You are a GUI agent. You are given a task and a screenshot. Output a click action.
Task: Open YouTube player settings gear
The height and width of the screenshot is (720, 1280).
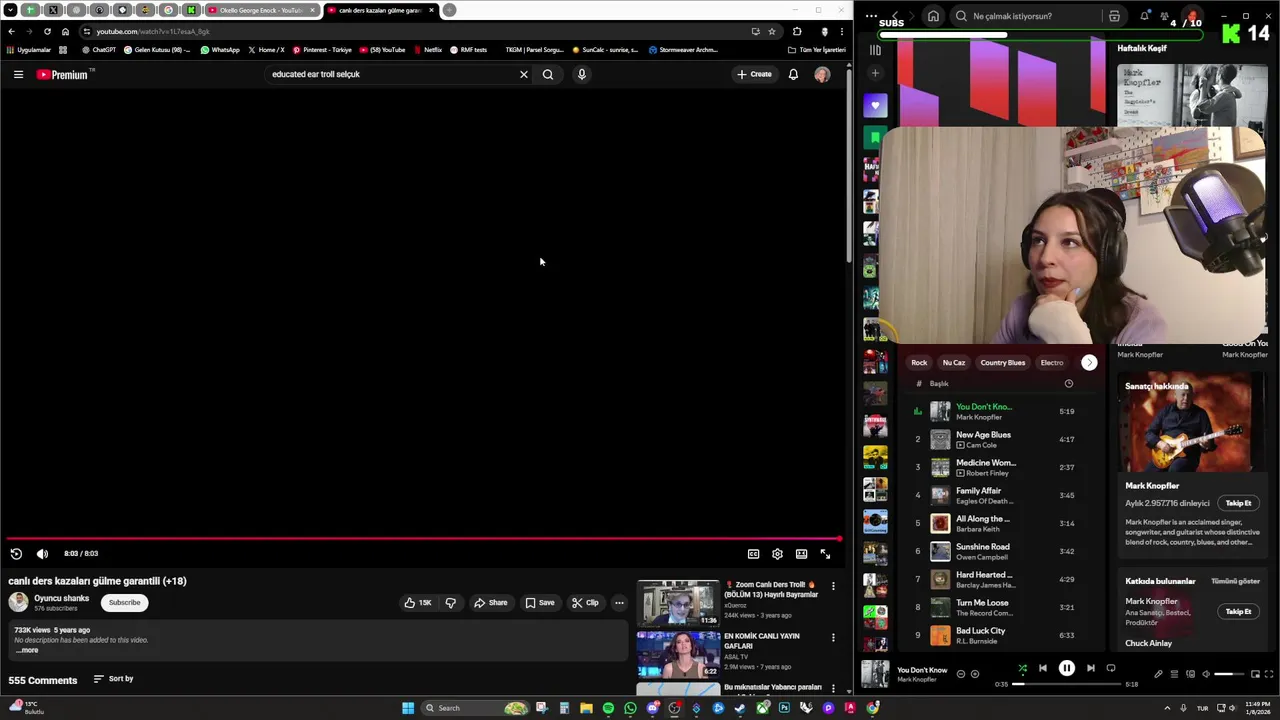click(777, 553)
